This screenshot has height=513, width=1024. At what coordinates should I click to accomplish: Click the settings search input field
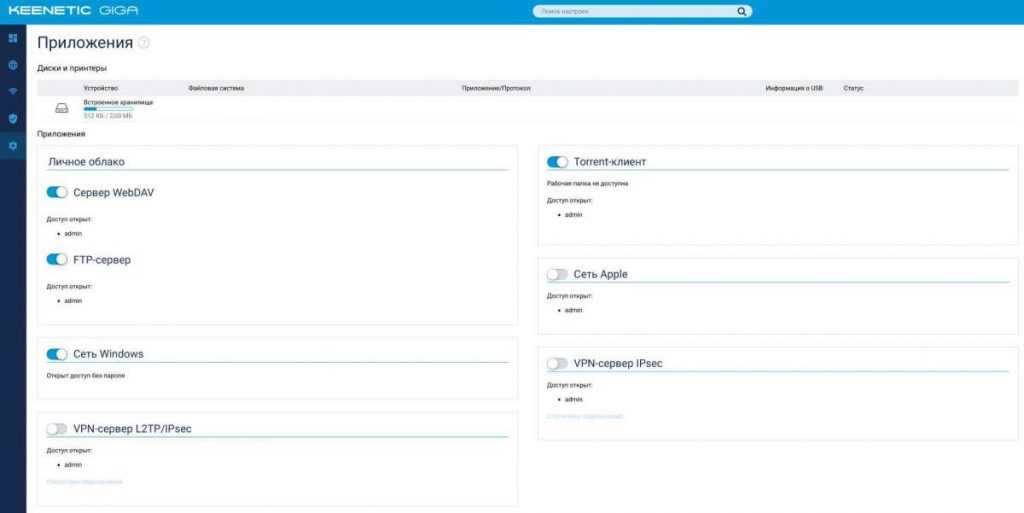(635, 12)
